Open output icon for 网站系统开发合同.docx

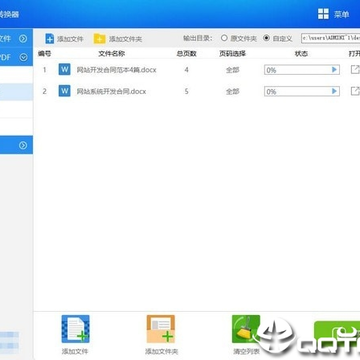355,91
